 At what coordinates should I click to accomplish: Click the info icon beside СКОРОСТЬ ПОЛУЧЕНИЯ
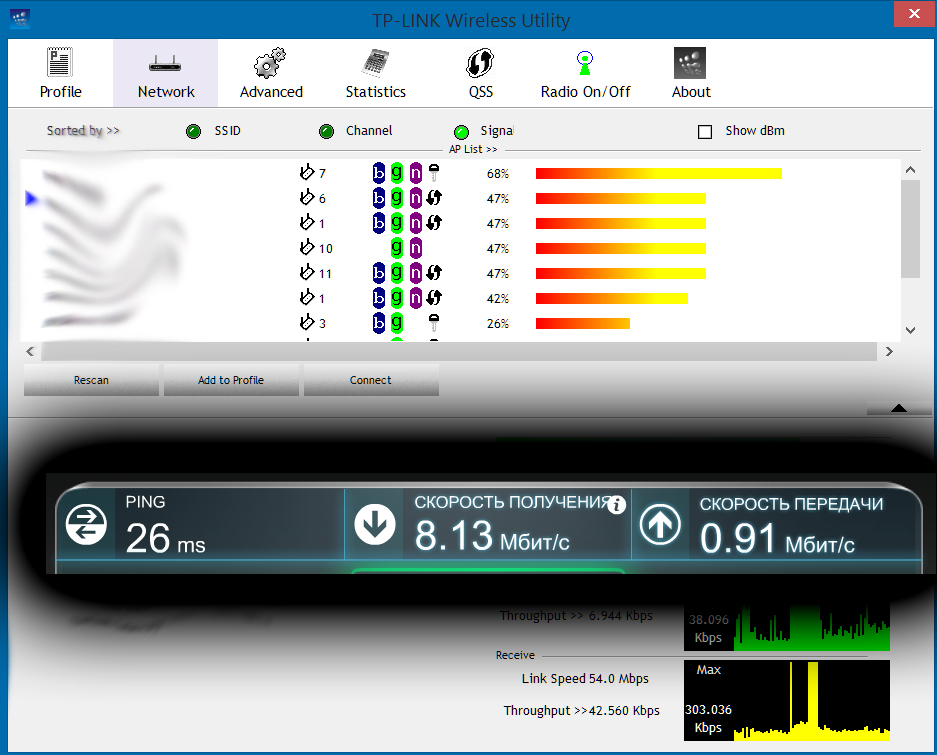(x=616, y=505)
